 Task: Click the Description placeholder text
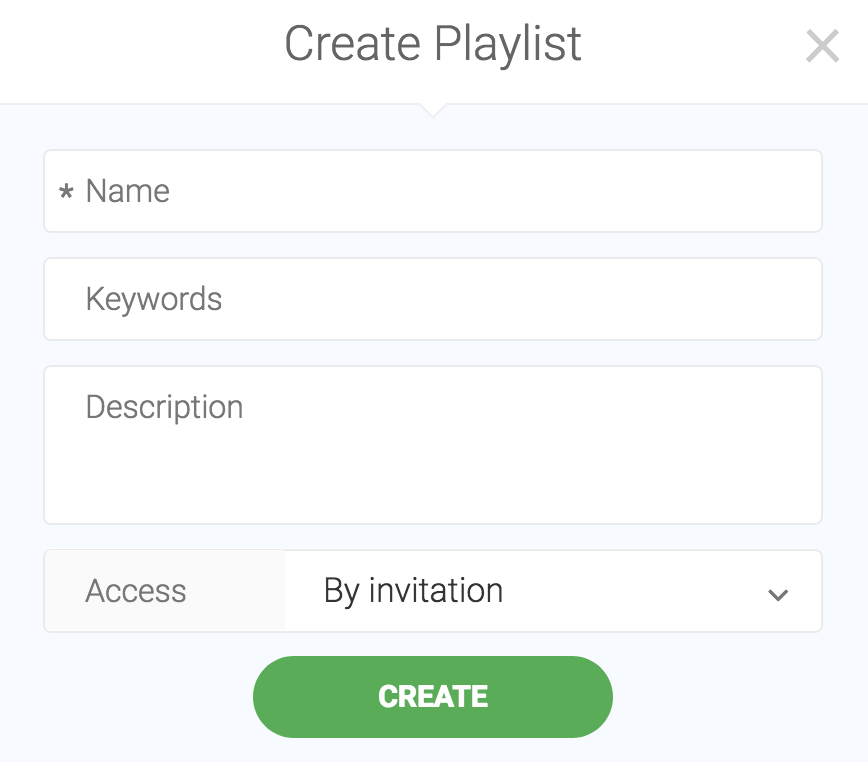pos(164,407)
